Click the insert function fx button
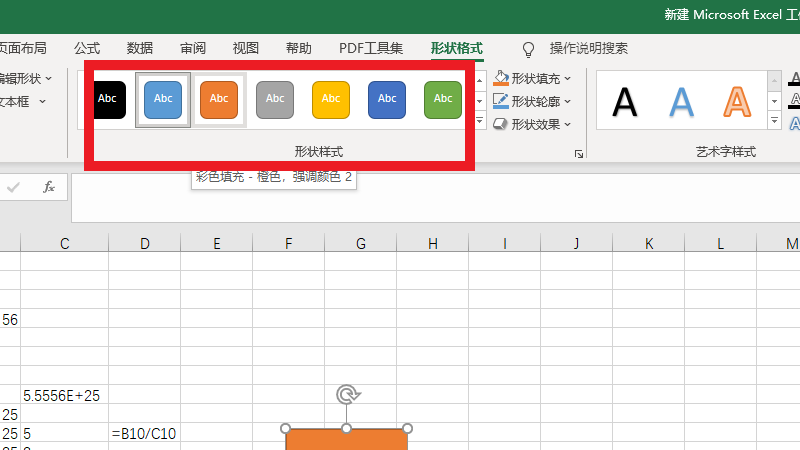Image resolution: width=800 pixels, height=450 pixels. pyautogui.click(x=48, y=187)
